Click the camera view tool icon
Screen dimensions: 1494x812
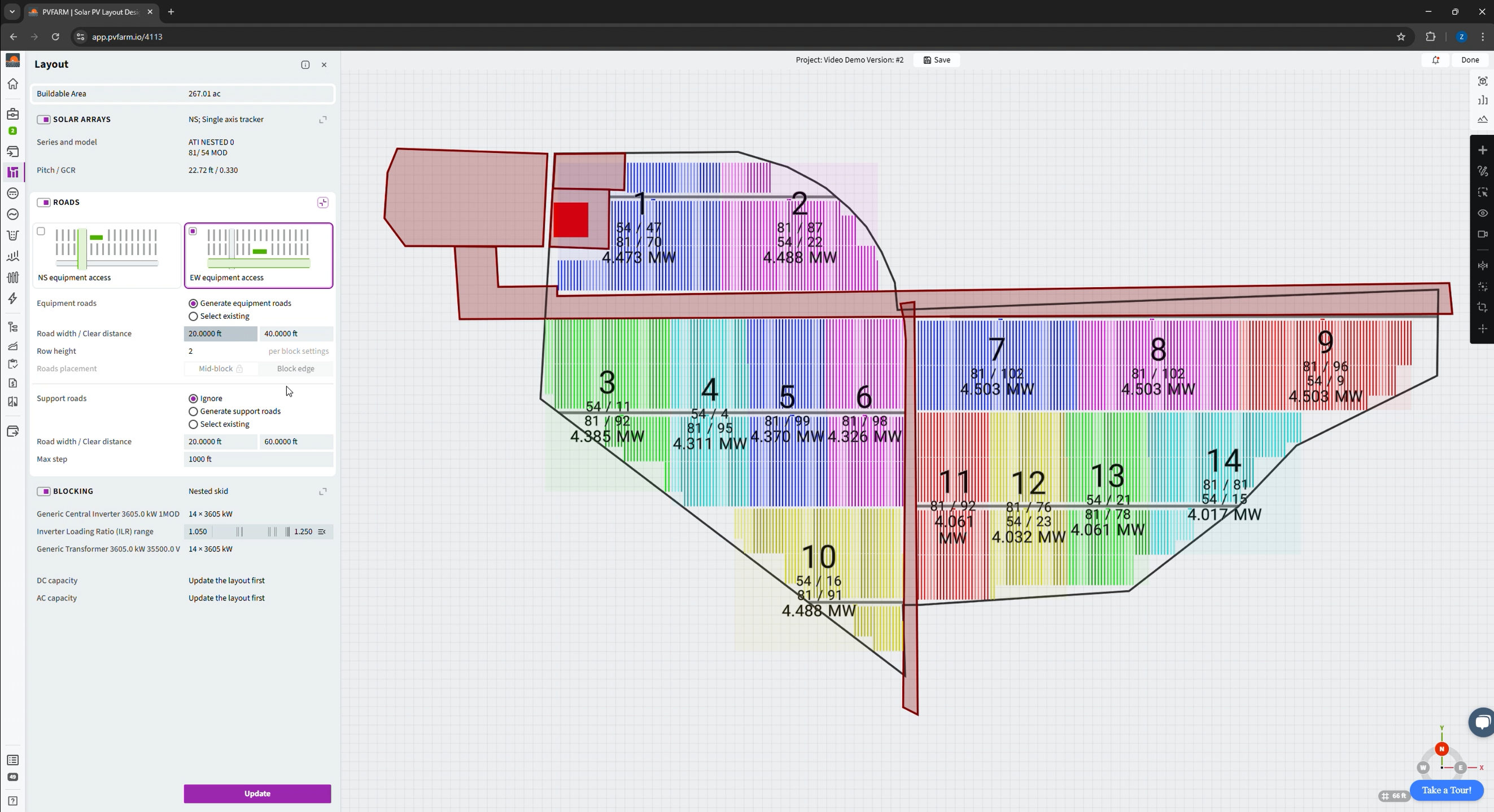tap(1482, 234)
